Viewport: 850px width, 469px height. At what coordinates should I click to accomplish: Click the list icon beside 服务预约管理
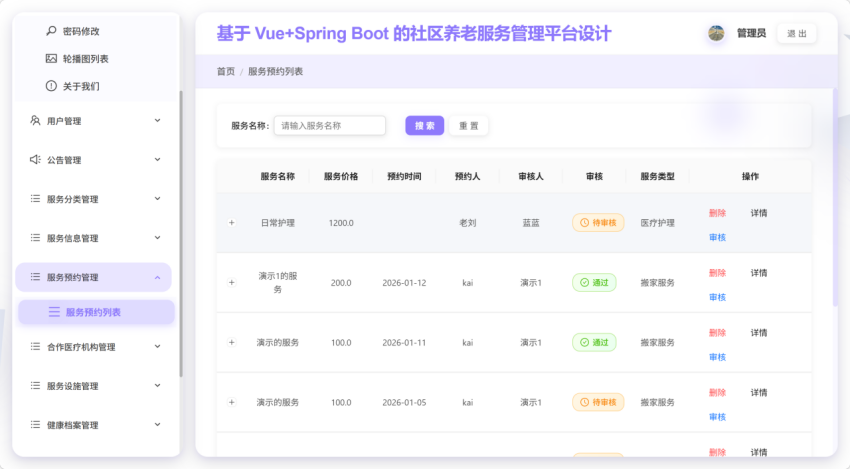[x=35, y=277]
